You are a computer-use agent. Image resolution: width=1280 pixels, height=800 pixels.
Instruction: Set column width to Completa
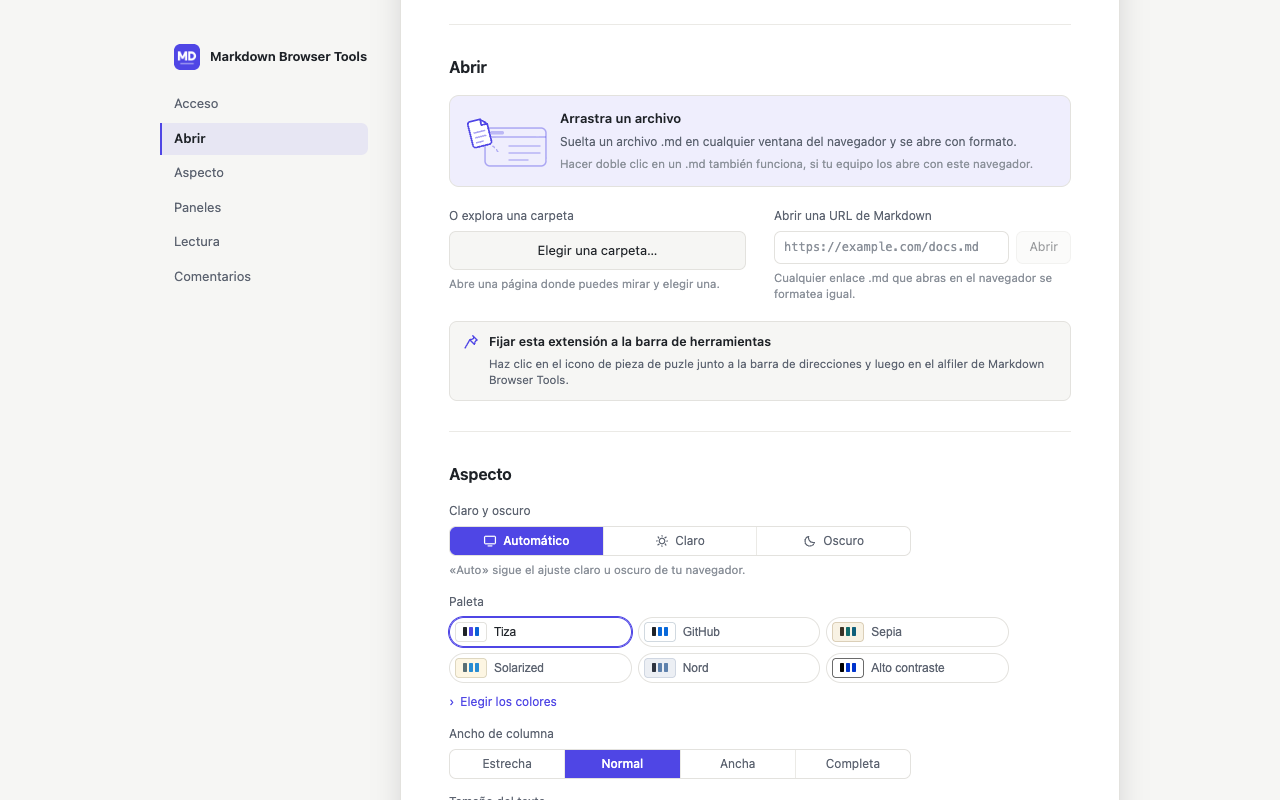853,764
